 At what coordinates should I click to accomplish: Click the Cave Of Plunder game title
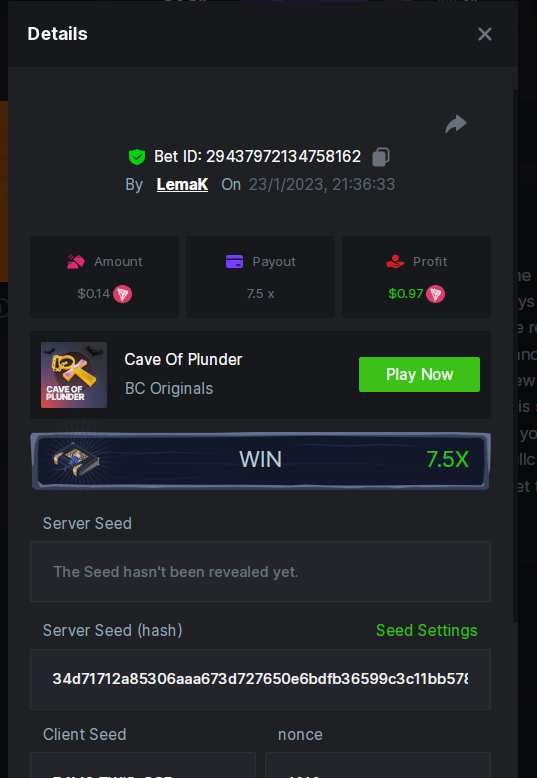(x=183, y=359)
